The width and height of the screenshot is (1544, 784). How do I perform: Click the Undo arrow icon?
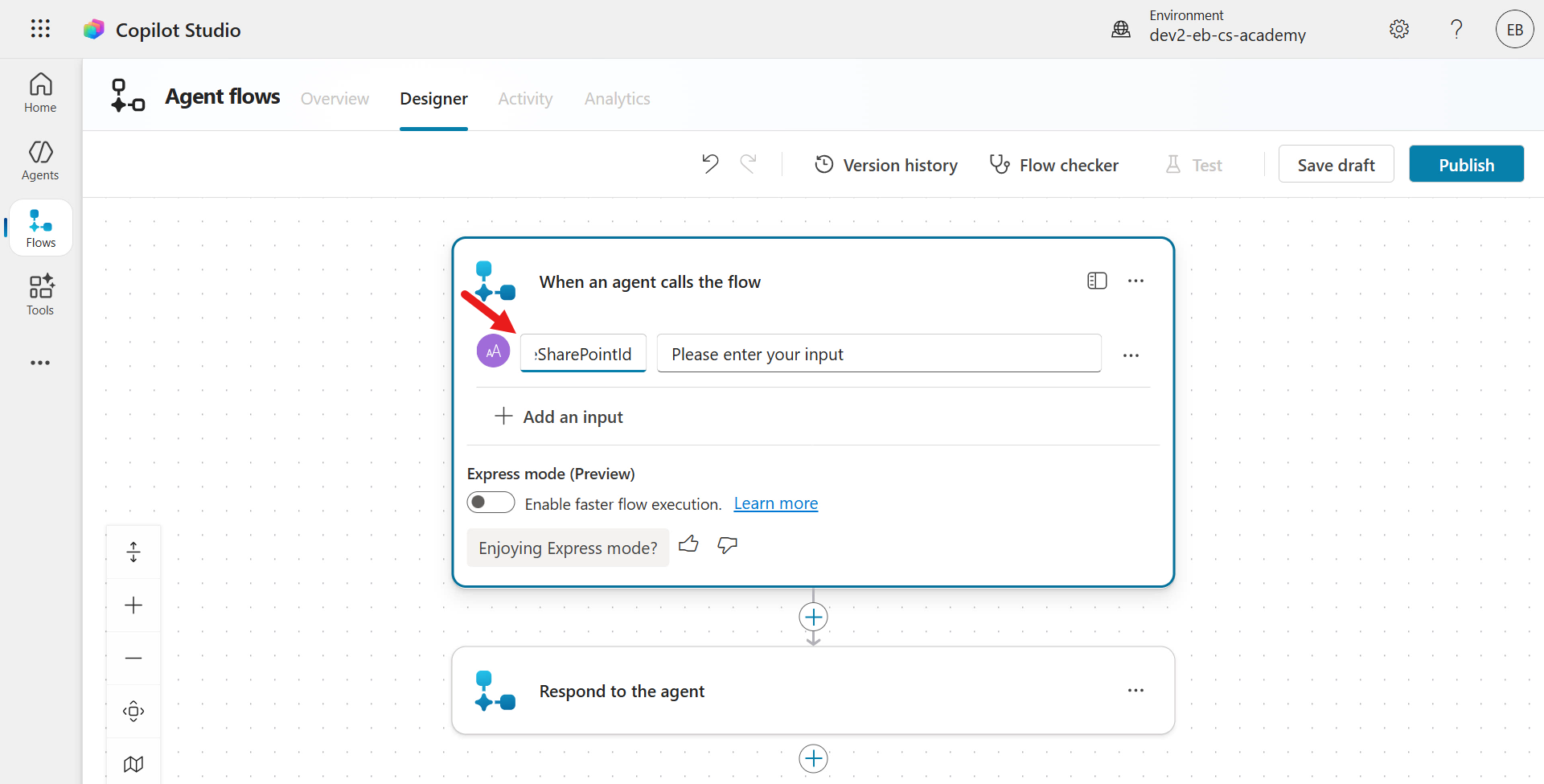(709, 164)
